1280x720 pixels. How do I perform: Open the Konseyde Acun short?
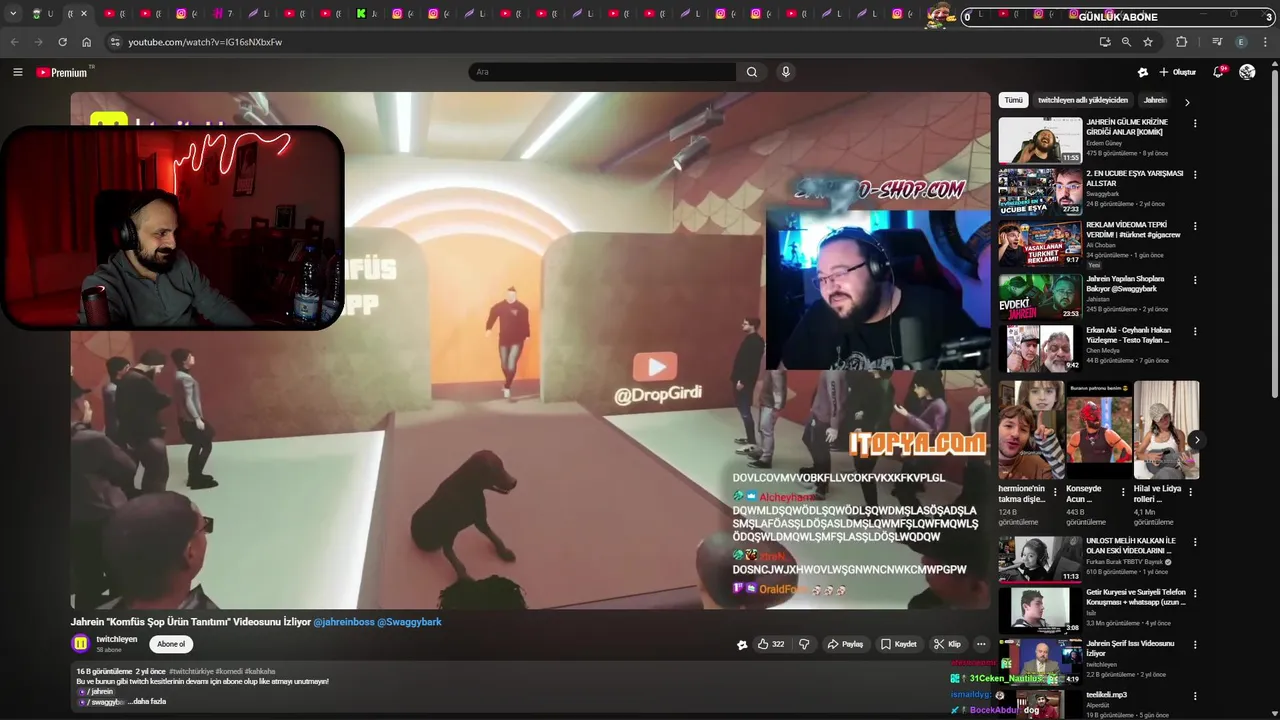[1098, 430]
